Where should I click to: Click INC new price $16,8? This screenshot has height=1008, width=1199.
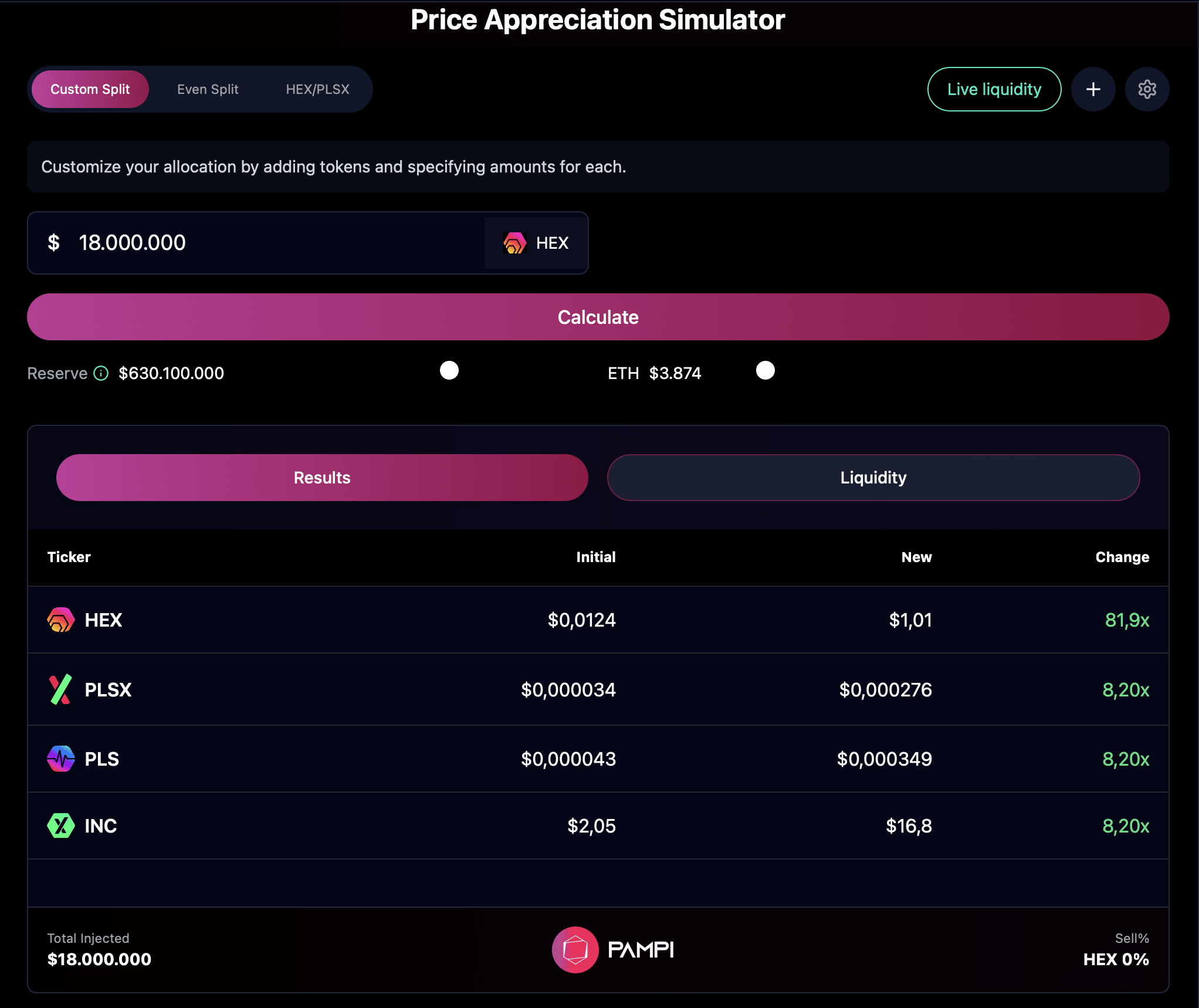pyautogui.click(x=909, y=826)
